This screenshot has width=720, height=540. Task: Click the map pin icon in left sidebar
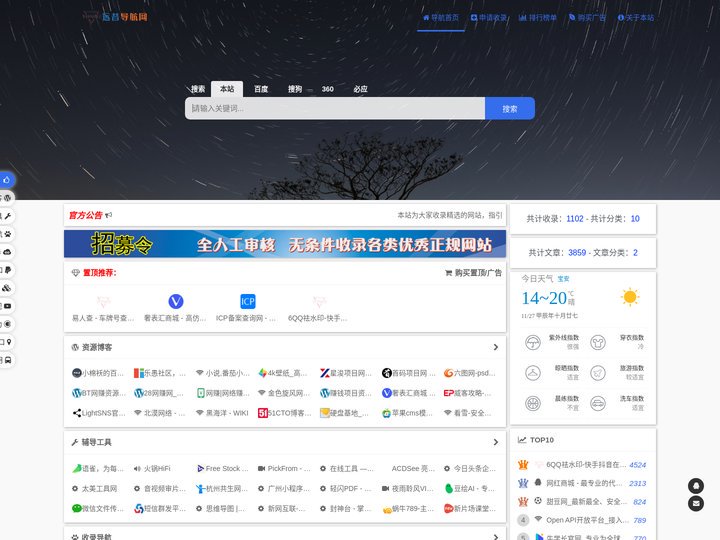coord(8,342)
